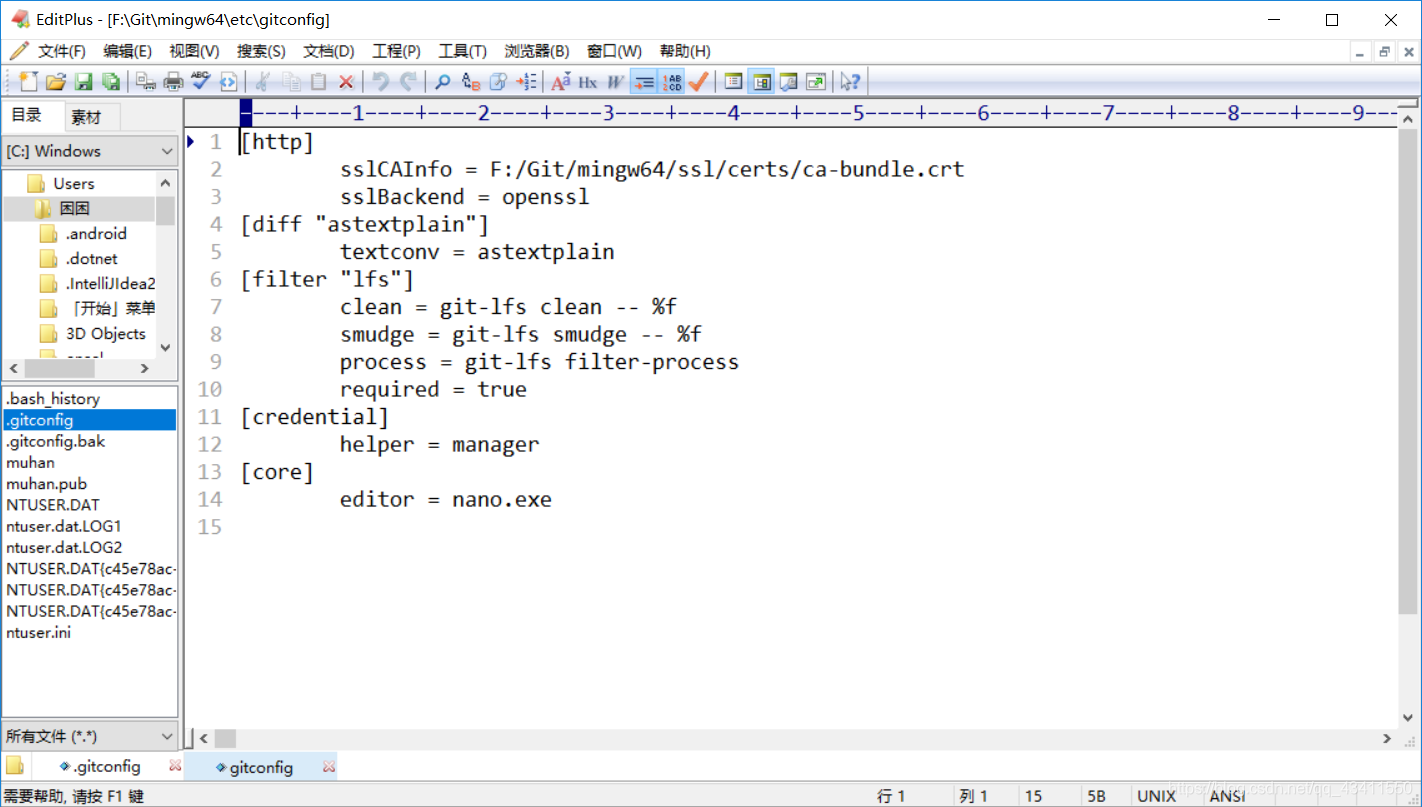Restore the inner document window

[x=1384, y=52]
